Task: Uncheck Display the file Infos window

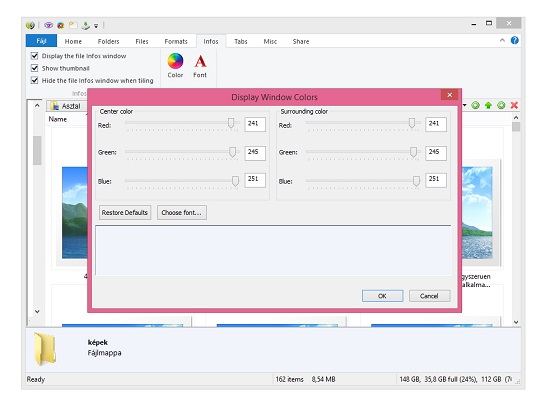Action: [34, 56]
